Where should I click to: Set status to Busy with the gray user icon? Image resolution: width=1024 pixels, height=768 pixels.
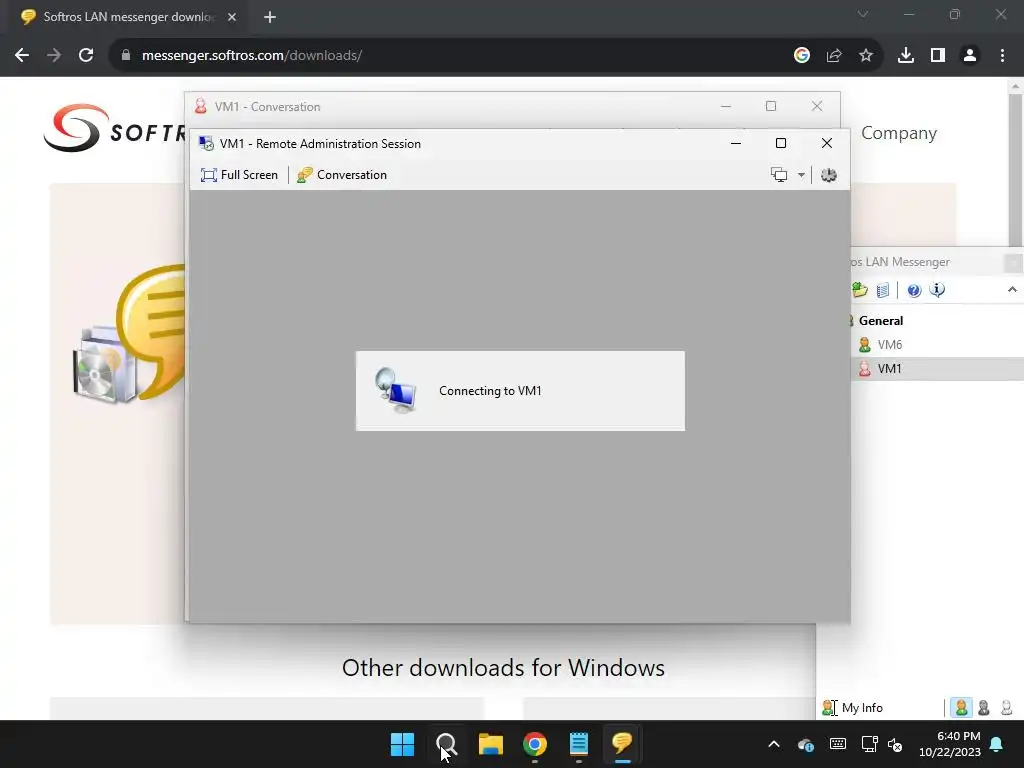(x=984, y=707)
